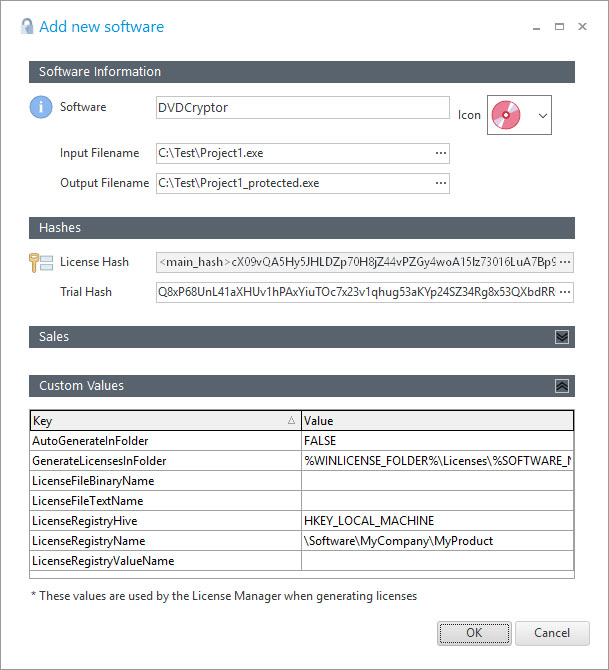Select the GenerateLicensesInFolder key
609x670 pixels.
tap(165, 461)
